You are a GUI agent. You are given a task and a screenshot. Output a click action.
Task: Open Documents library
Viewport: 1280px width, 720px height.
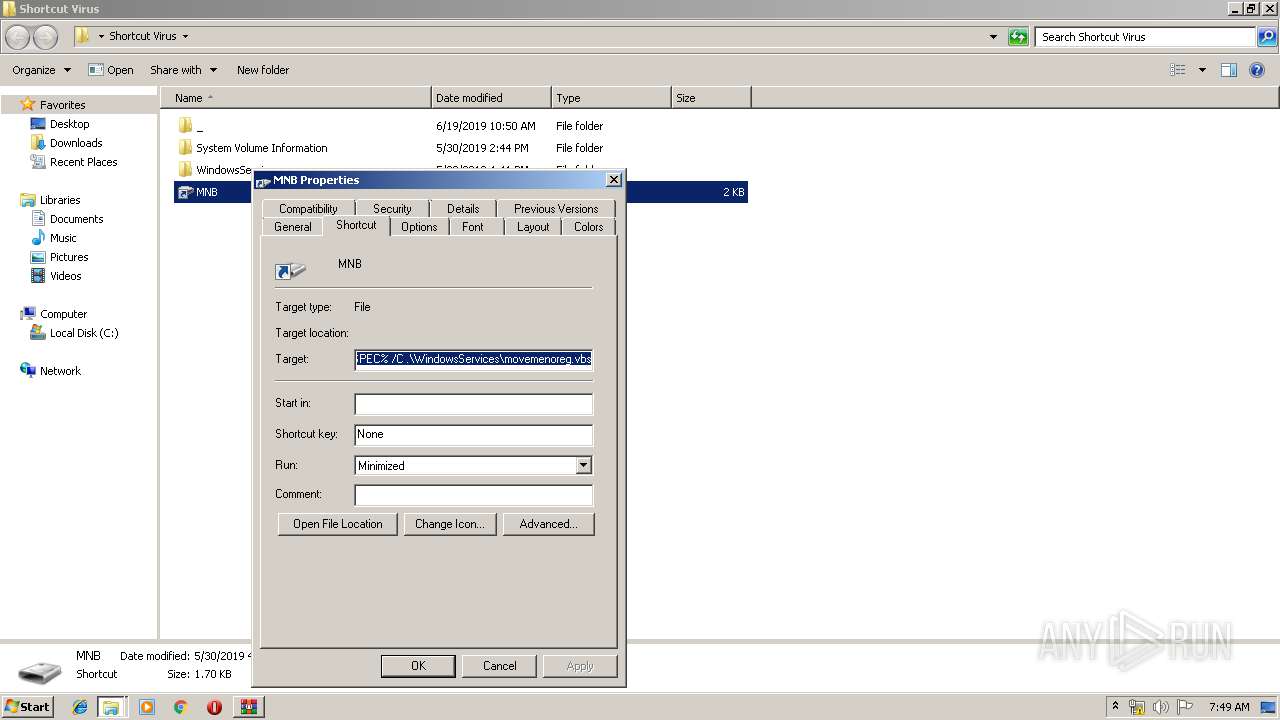(x=76, y=219)
